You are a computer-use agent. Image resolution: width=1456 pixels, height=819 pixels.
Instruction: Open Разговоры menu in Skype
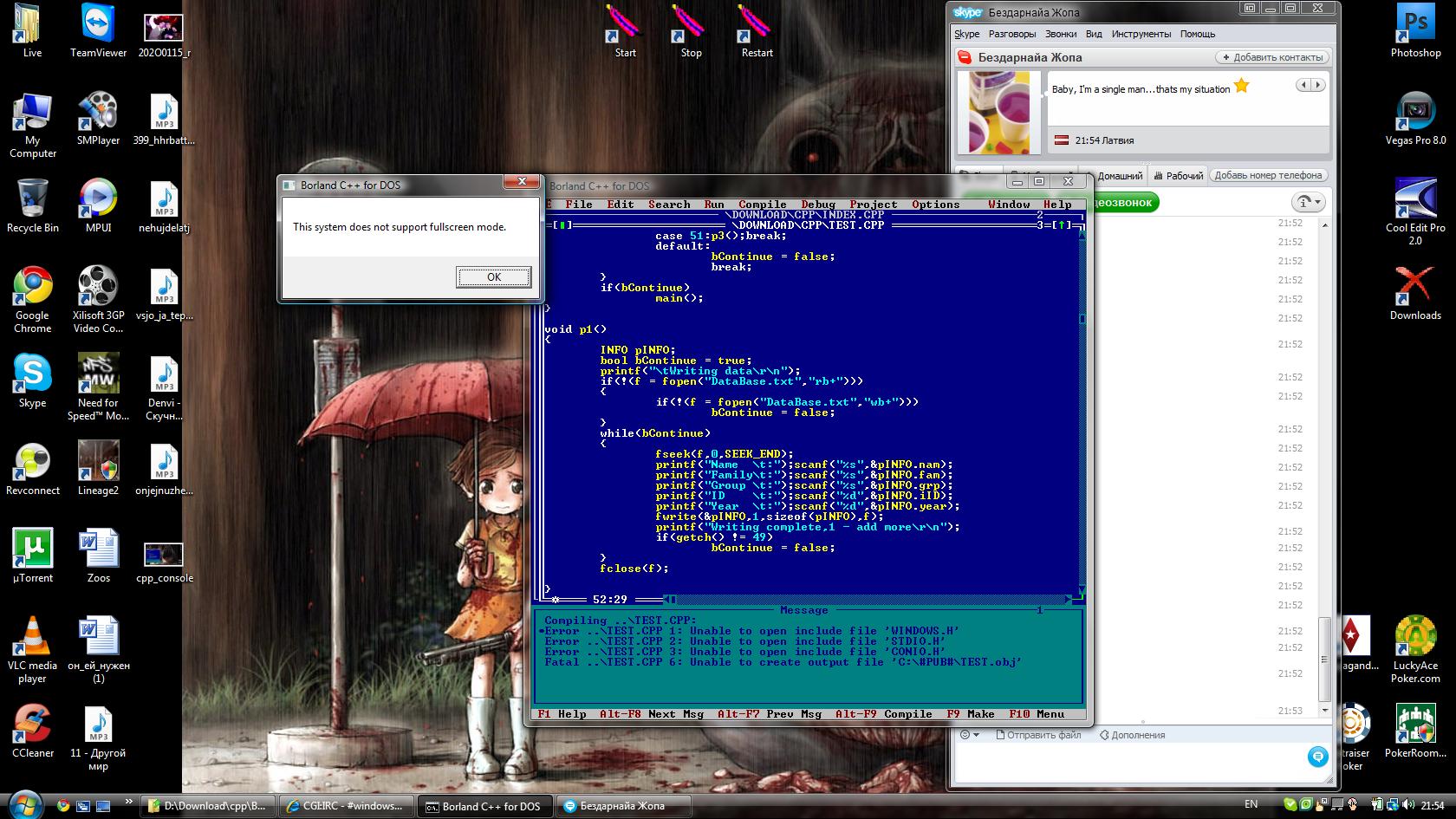tap(1012, 34)
